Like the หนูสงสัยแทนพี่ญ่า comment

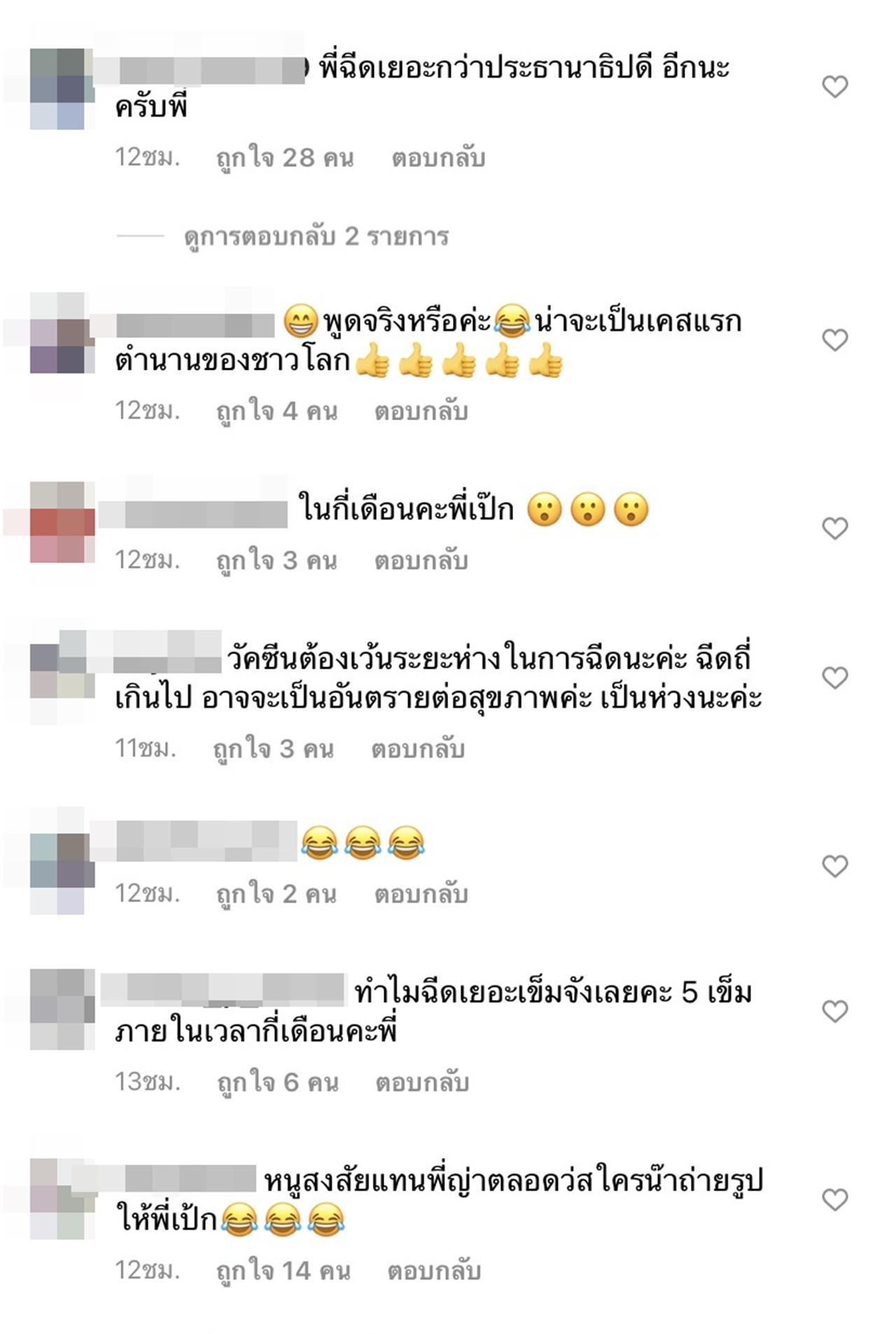[834, 1200]
